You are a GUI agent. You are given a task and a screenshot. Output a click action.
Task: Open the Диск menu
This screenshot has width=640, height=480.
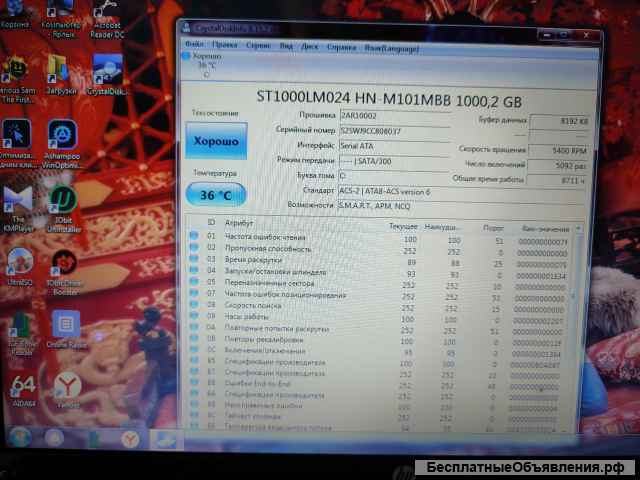click(310, 46)
